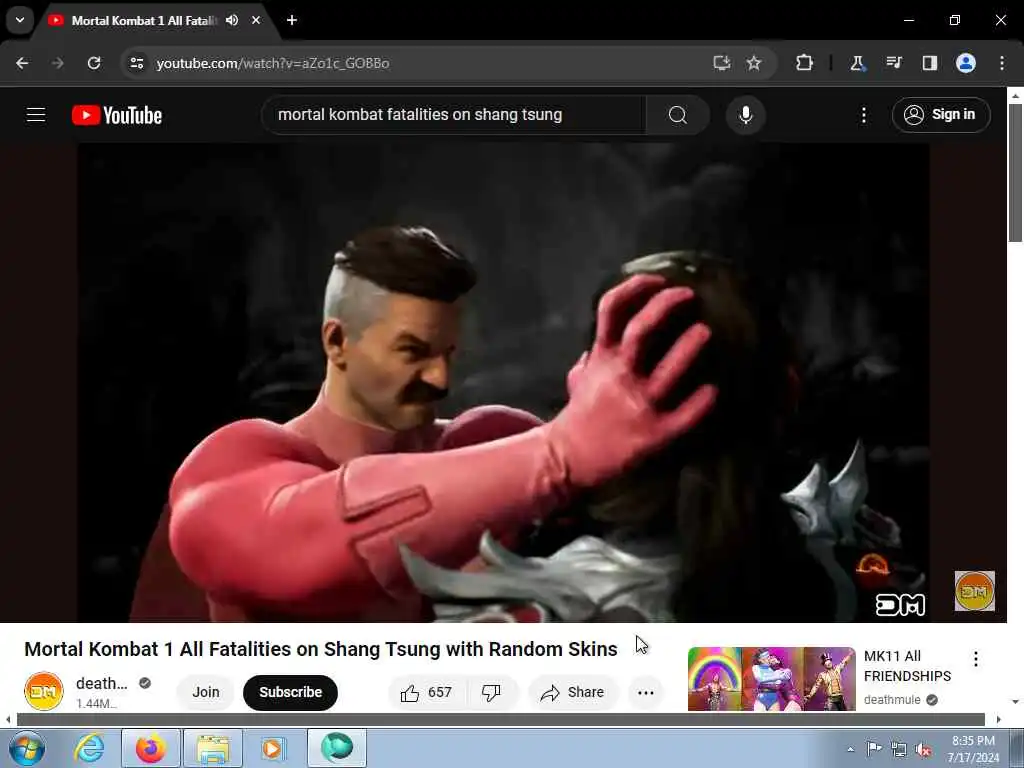Go to YouTube home via logo

(x=117, y=115)
